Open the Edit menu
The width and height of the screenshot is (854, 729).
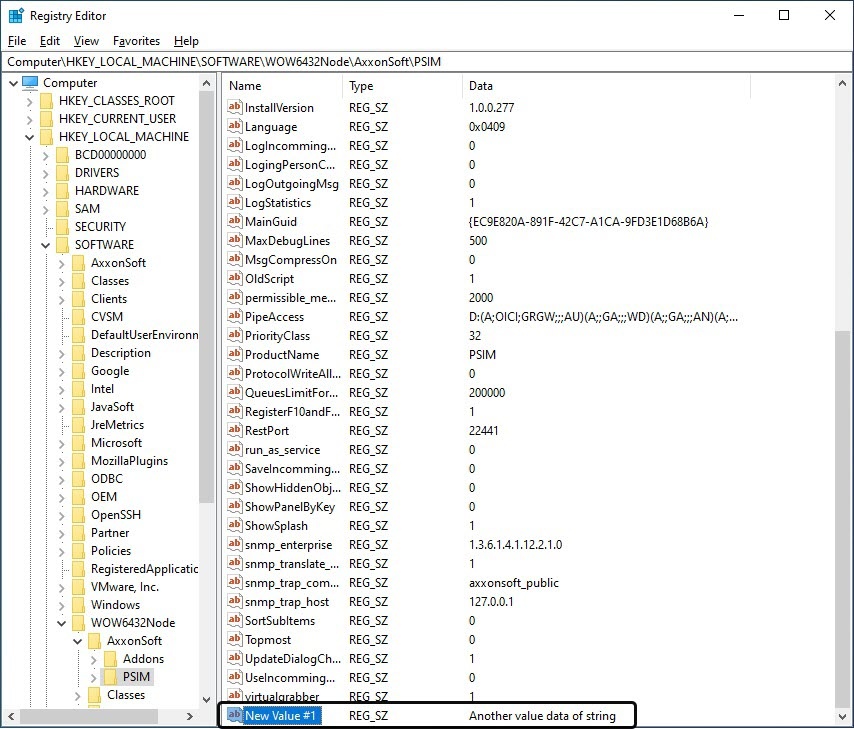coord(50,41)
